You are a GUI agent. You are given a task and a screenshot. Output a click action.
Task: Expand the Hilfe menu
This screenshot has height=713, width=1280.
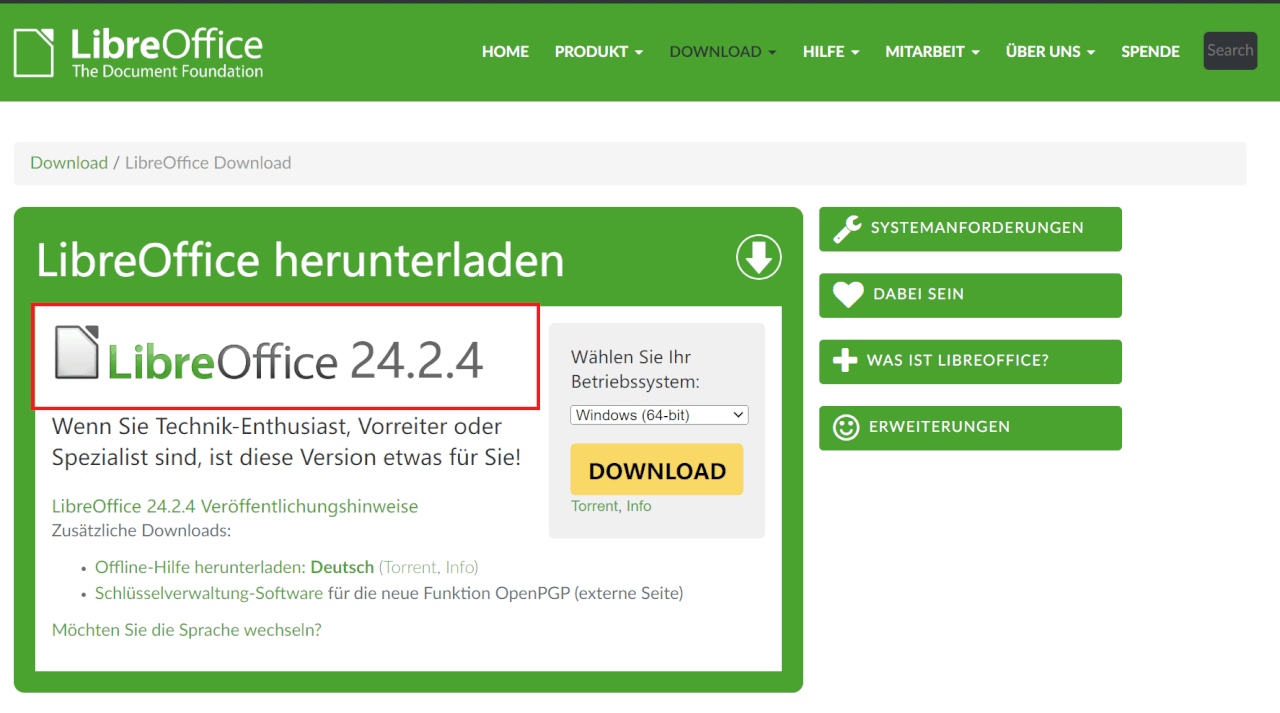click(x=830, y=52)
